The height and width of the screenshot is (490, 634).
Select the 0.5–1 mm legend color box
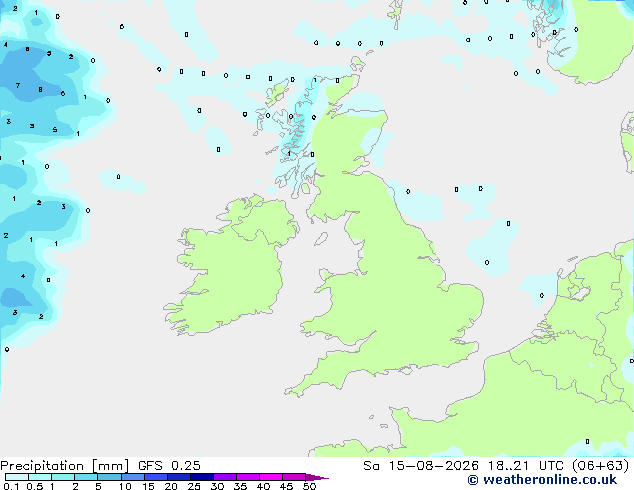(40, 477)
